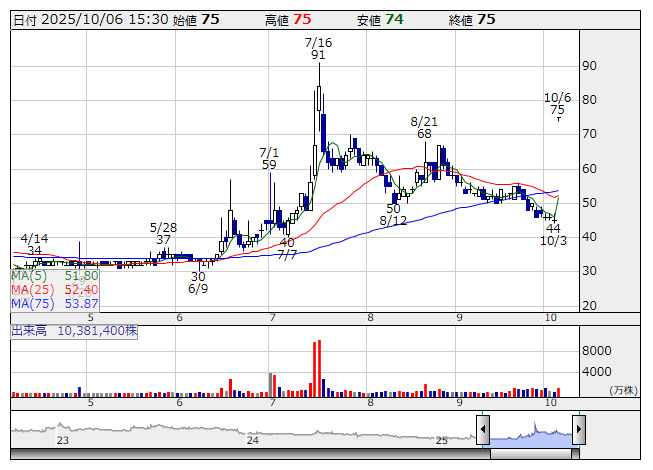This screenshot has width=653, height=470.
Task: Select the 6/9 low label at 30
Action: pyautogui.click(x=198, y=283)
